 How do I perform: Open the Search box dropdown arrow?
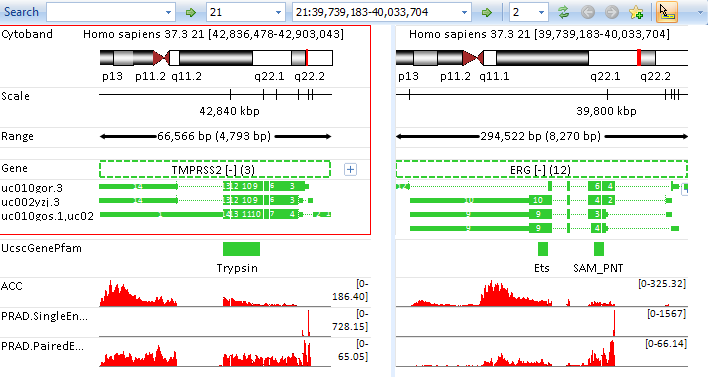168,12
